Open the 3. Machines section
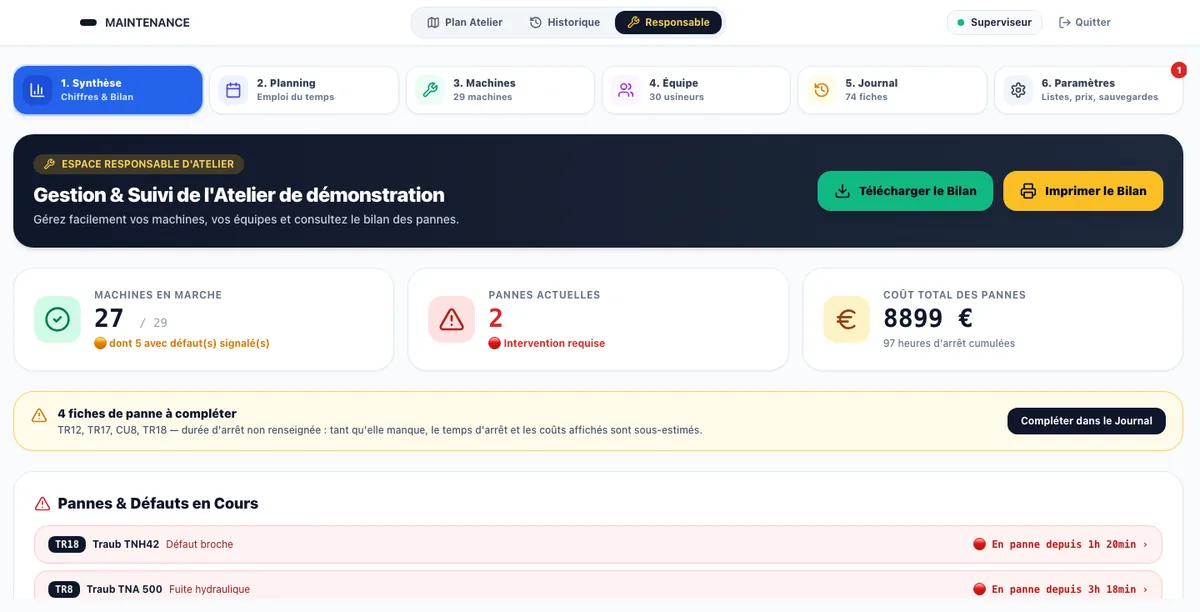Screen dimensions: 1200x612 [500, 90]
